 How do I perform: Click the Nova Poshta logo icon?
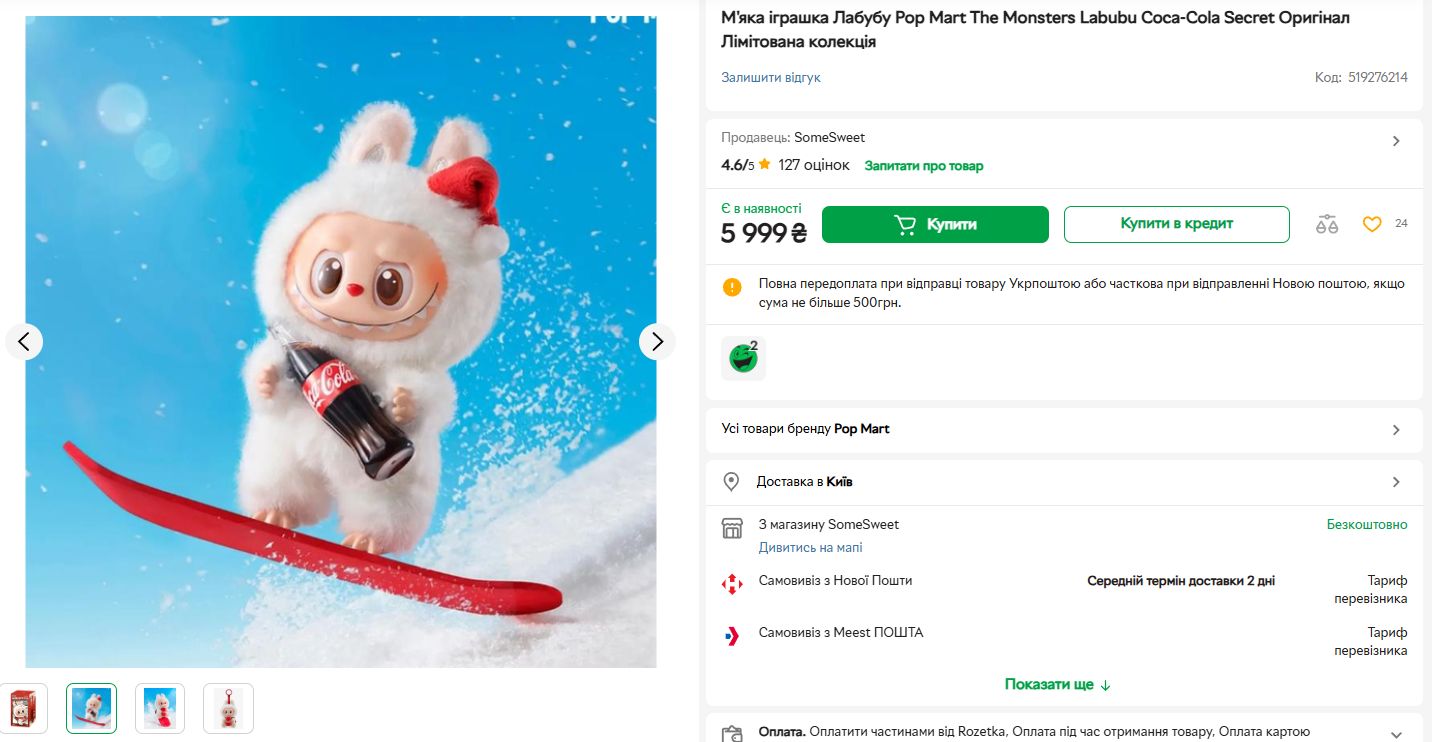[x=732, y=583]
